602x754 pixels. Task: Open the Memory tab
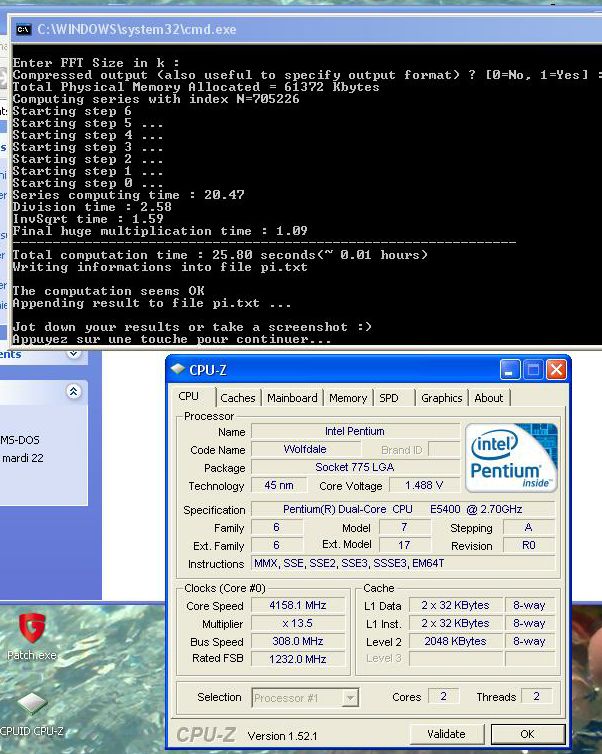coord(348,398)
